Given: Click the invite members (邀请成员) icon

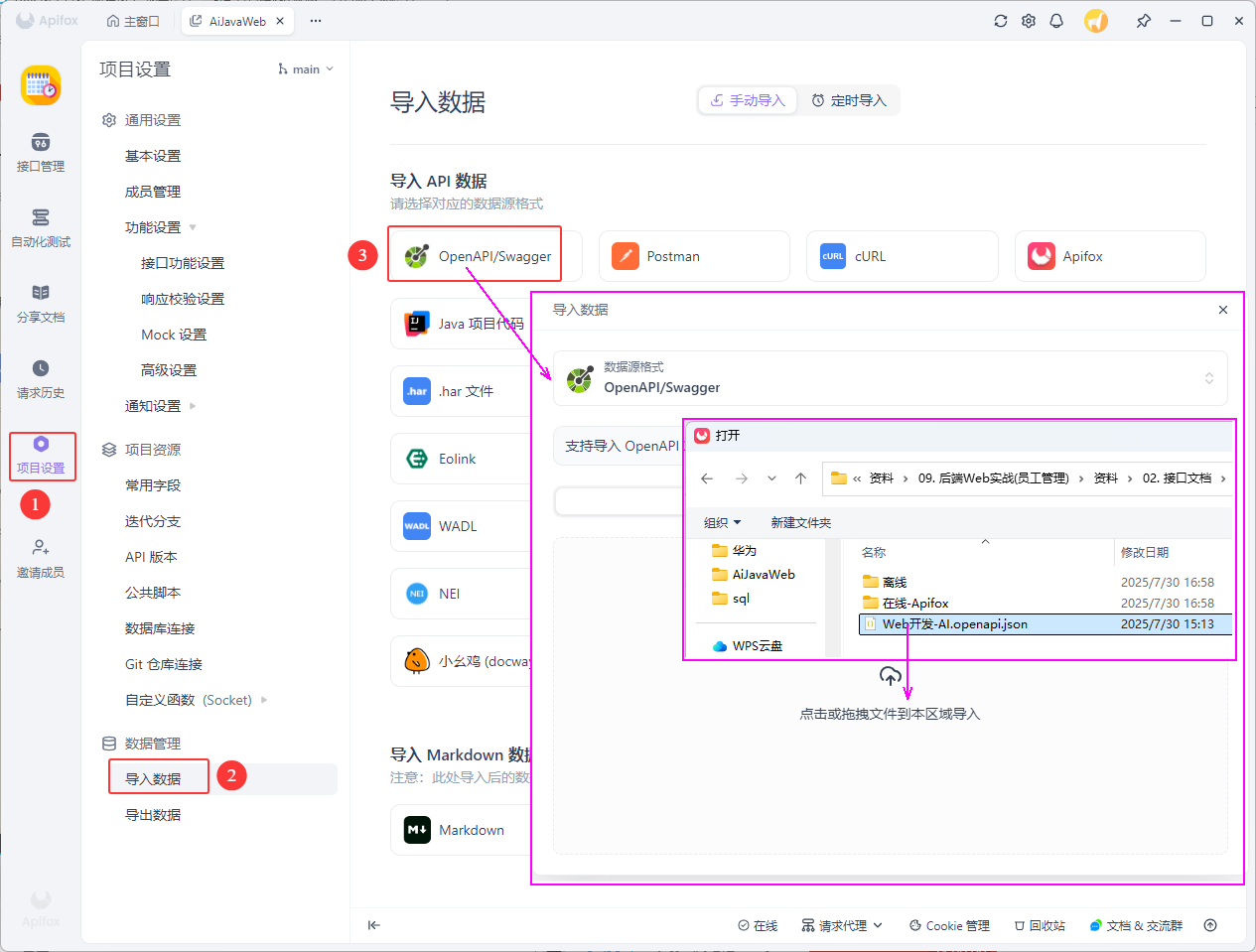Looking at the screenshot, I should 40,558.
